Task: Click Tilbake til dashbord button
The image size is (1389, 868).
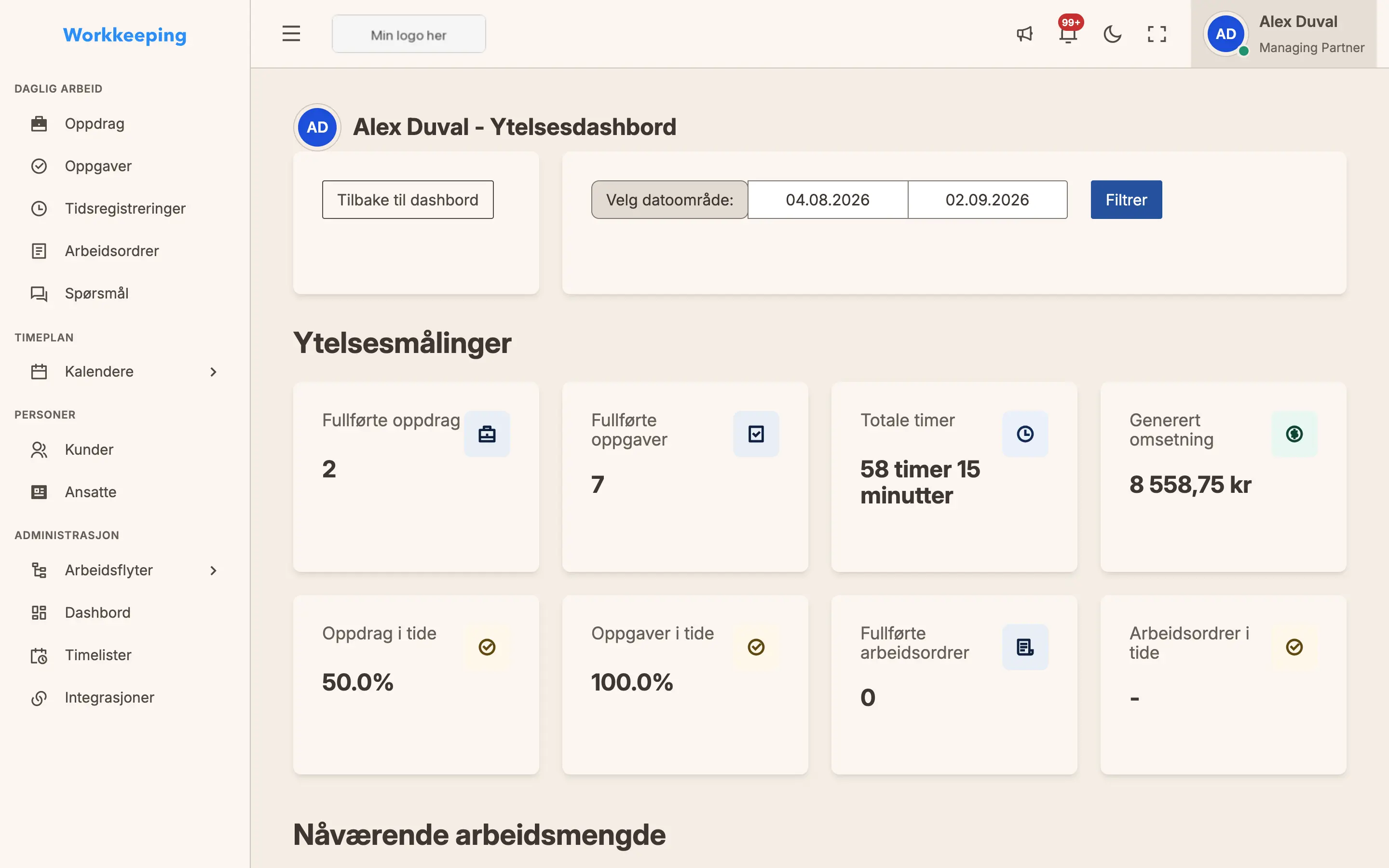Action: pos(408,200)
